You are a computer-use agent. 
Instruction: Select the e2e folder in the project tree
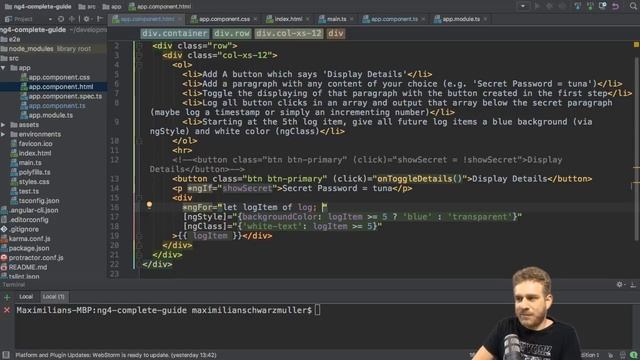click(x=11, y=39)
